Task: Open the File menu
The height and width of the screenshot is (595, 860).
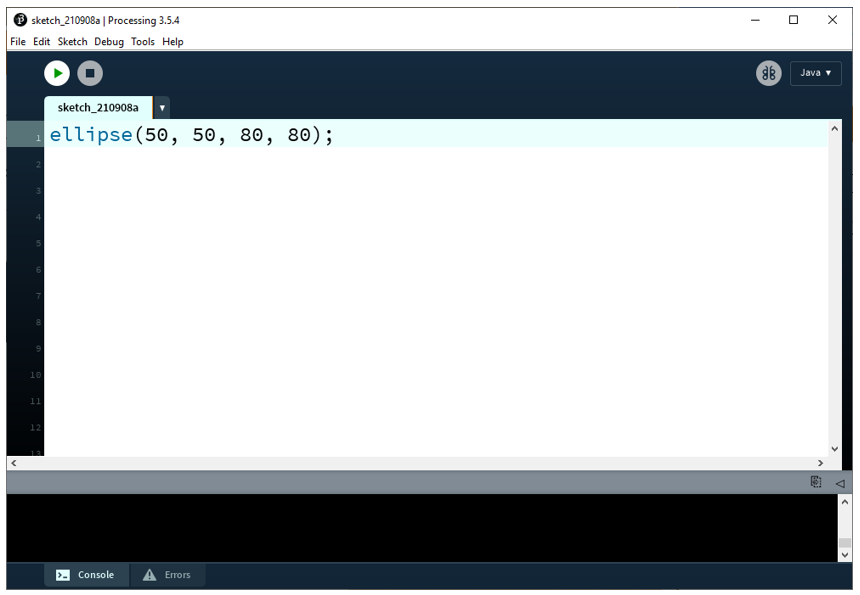Action: coord(18,42)
